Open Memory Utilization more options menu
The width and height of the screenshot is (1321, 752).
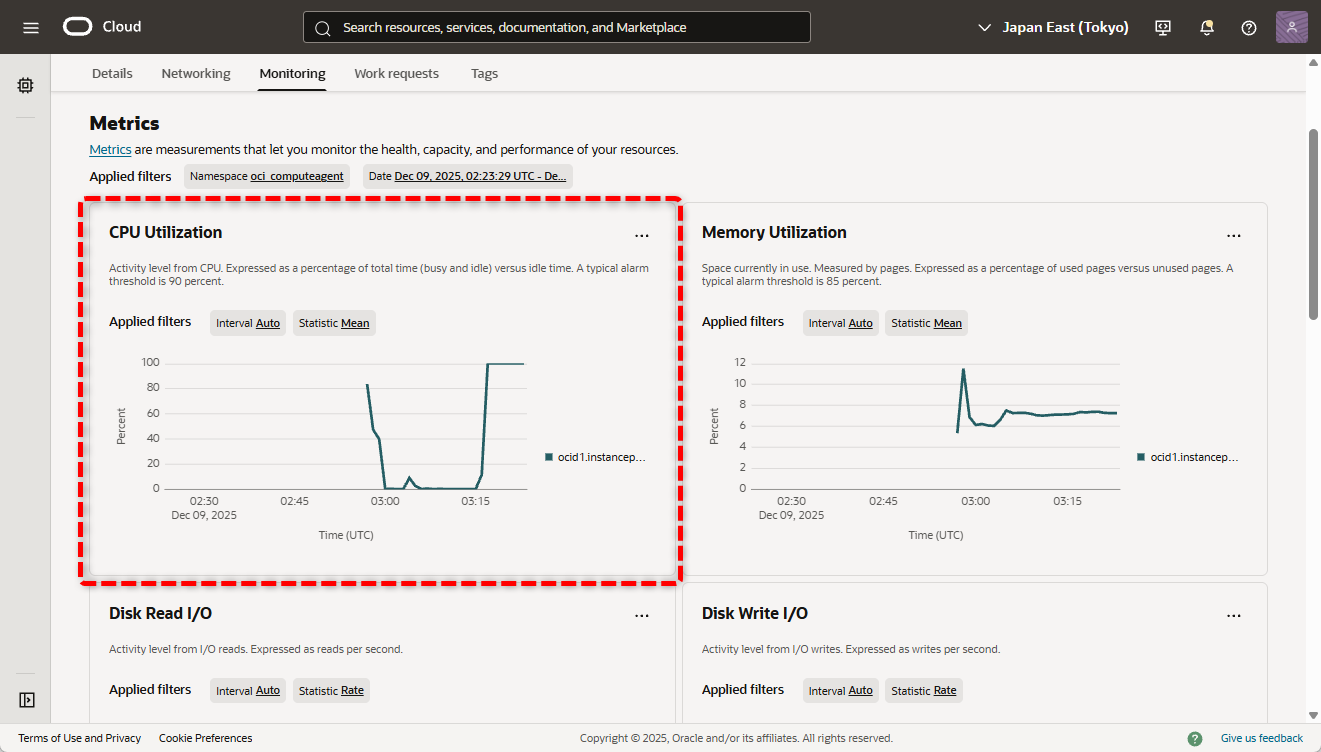point(1234,235)
